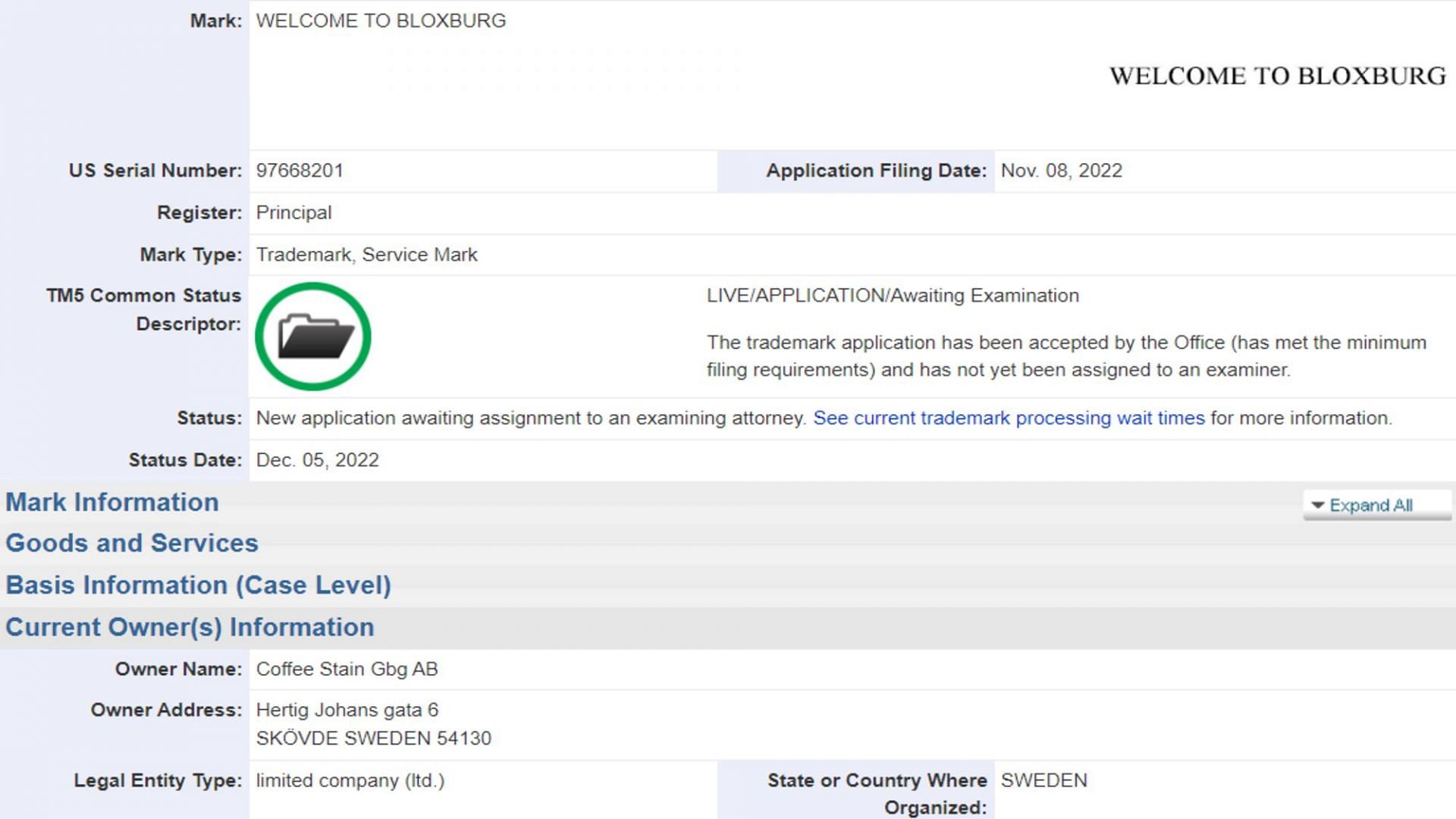This screenshot has width=1456, height=819.
Task: Open Basis Information (Case Level) section
Action: [x=199, y=585]
